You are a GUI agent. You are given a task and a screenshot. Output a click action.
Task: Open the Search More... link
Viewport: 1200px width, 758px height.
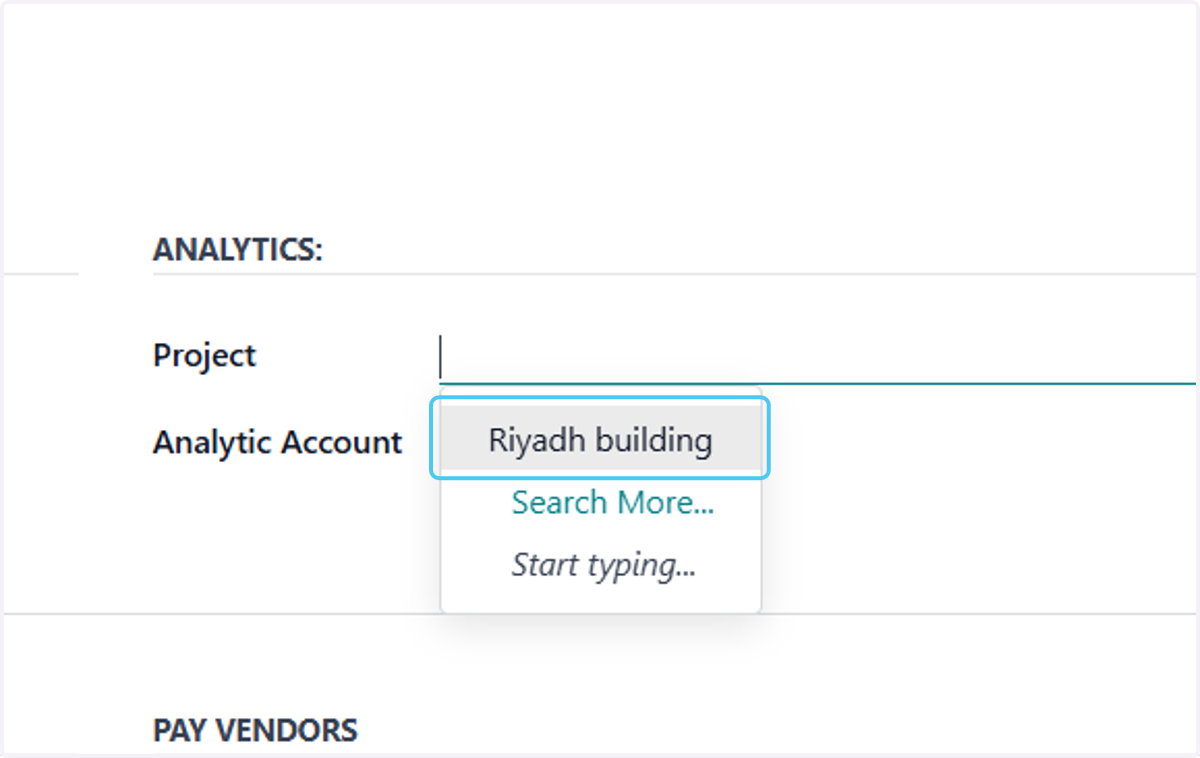[x=612, y=502]
